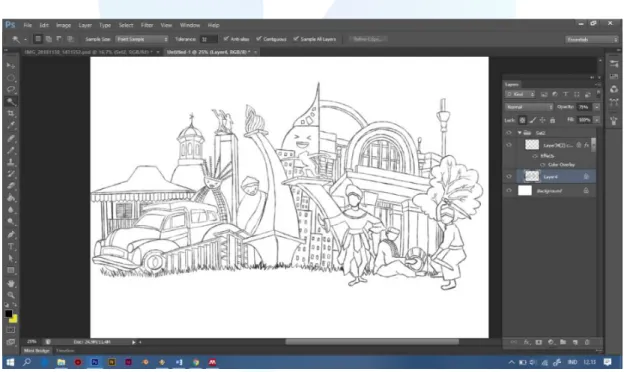Switch to Untitled-1 document tab
624x372 pixels.
pos(211,52)
